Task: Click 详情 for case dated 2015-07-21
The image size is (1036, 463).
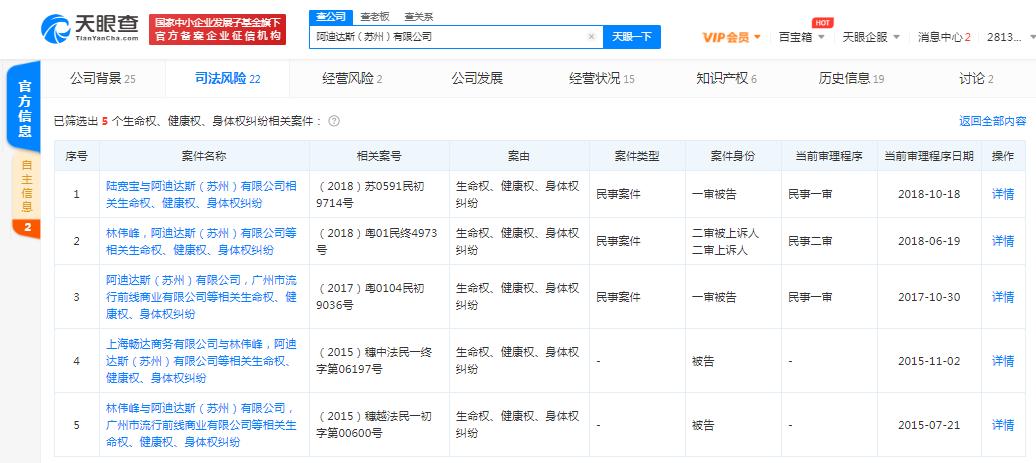Action: (1002, 425)
